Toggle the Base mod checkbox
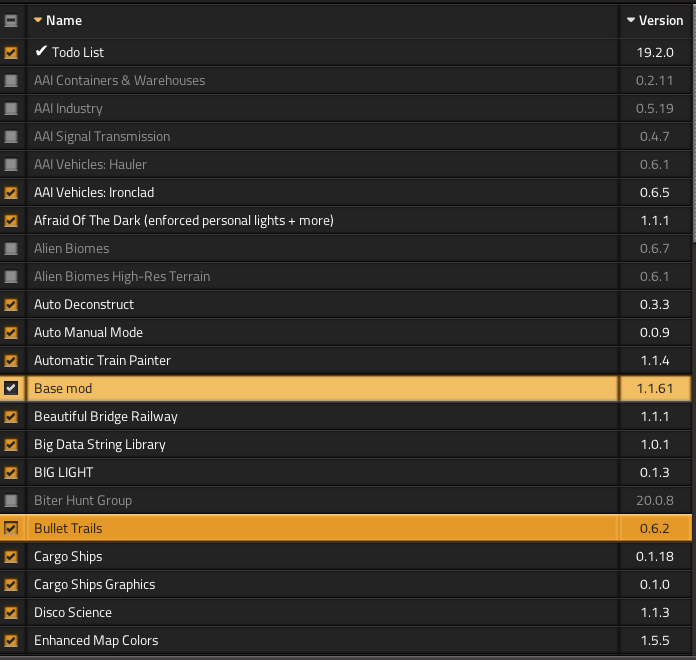 coord(11,388)
